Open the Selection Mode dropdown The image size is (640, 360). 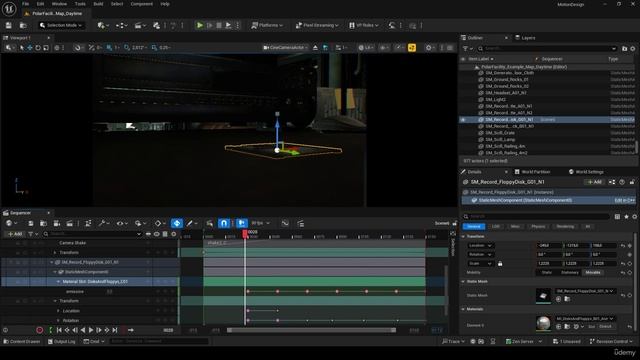(61, 25)
